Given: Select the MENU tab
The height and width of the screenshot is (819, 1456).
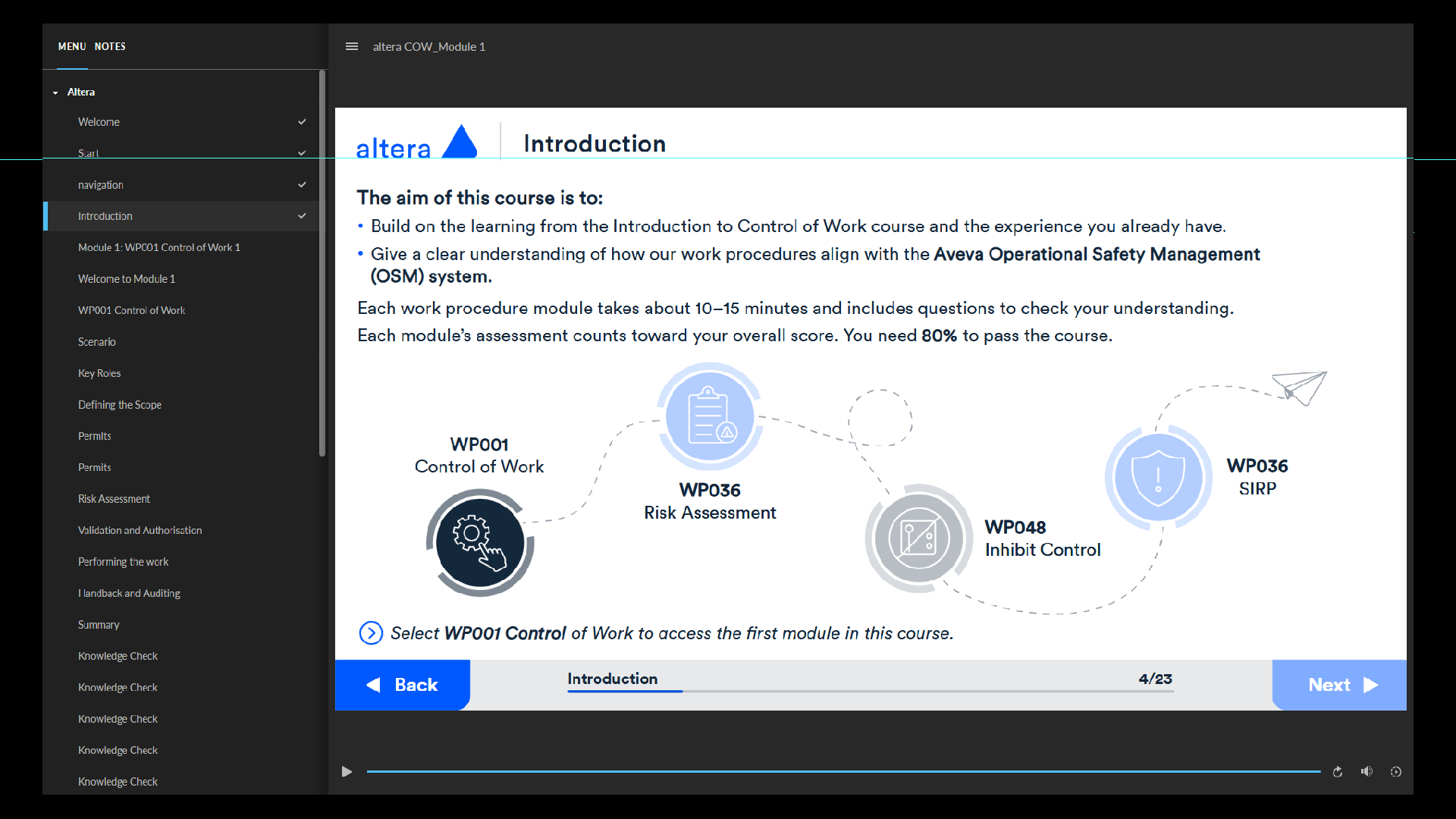Looking at the screenshot, I should (72, 46).
